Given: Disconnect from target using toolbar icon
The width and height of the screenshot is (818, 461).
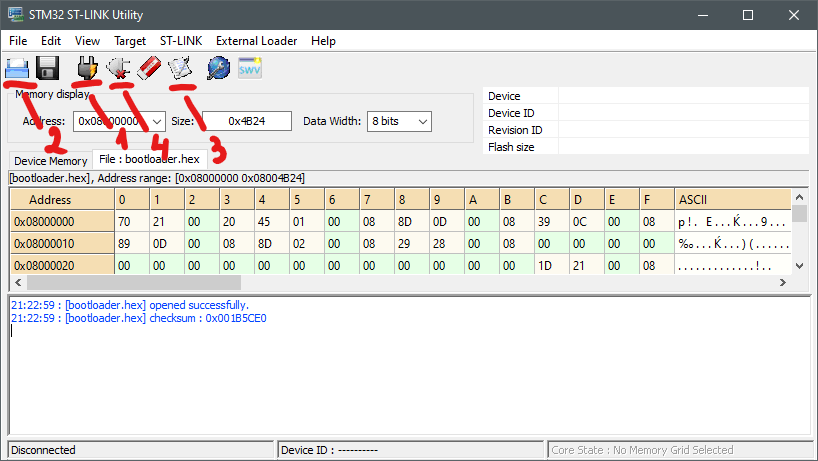Looking at the screenshot, I should tap(118, 68).
